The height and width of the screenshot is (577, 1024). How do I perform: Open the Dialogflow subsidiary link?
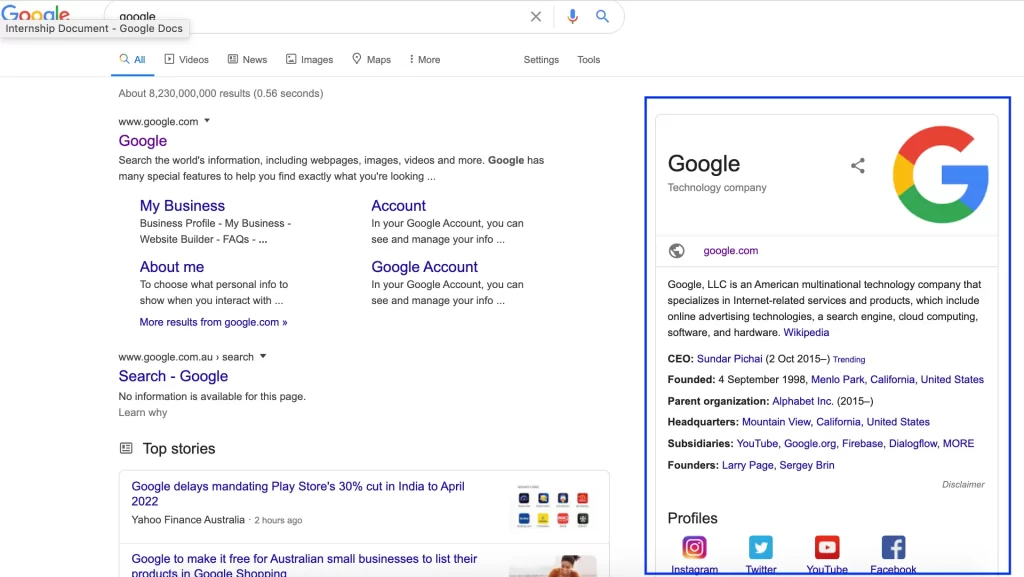tap(913, 443)
